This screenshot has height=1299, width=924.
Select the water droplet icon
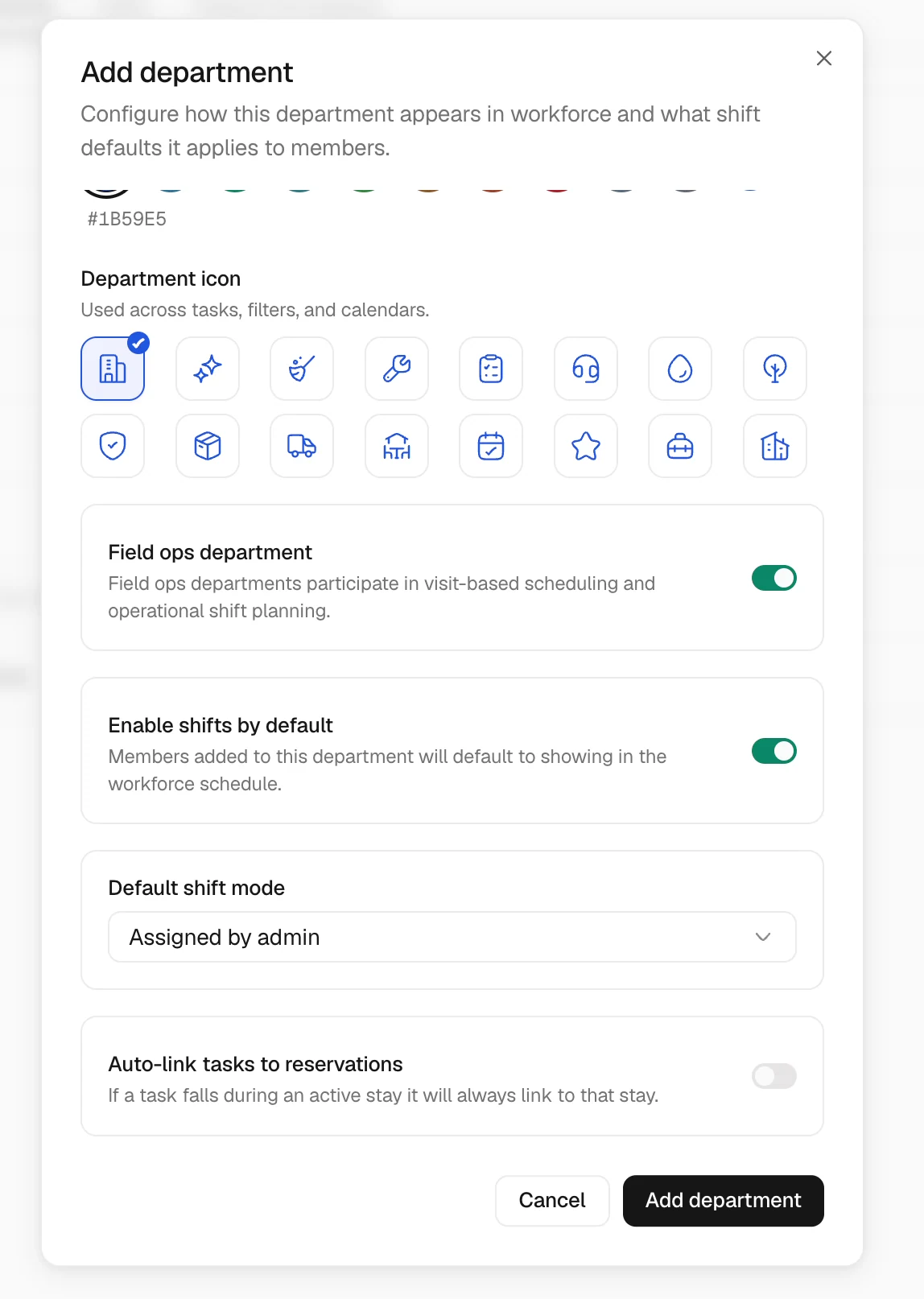680,369
